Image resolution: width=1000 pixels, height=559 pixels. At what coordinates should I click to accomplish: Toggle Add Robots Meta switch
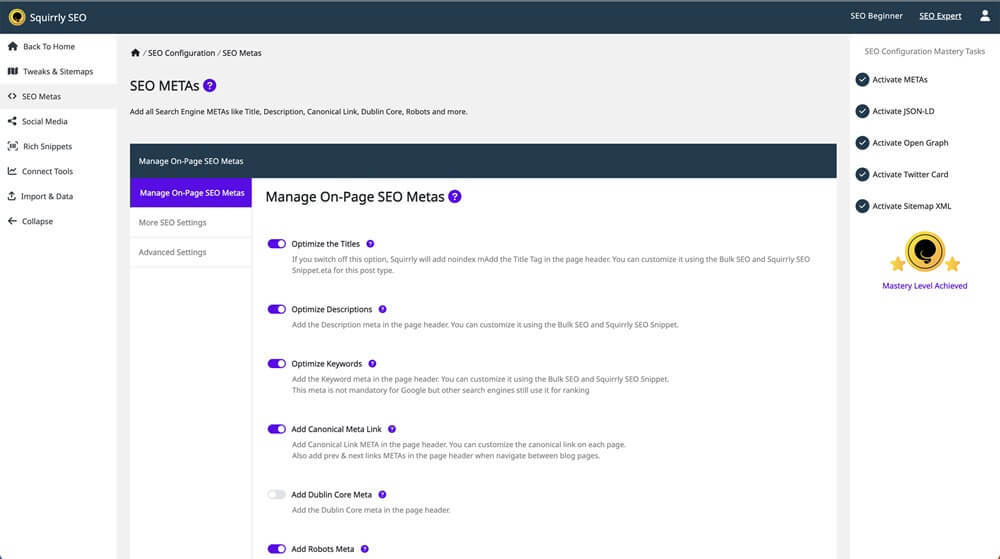(277, 549)
